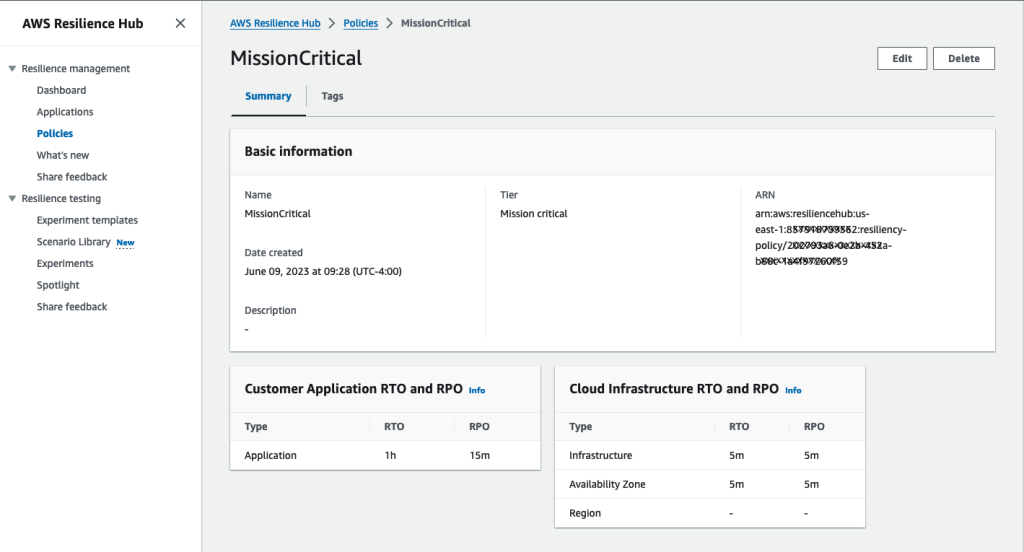Select the date created June 09, 2023 value
The width and height of the screenshot is (1024, 552).
point(323,271)
